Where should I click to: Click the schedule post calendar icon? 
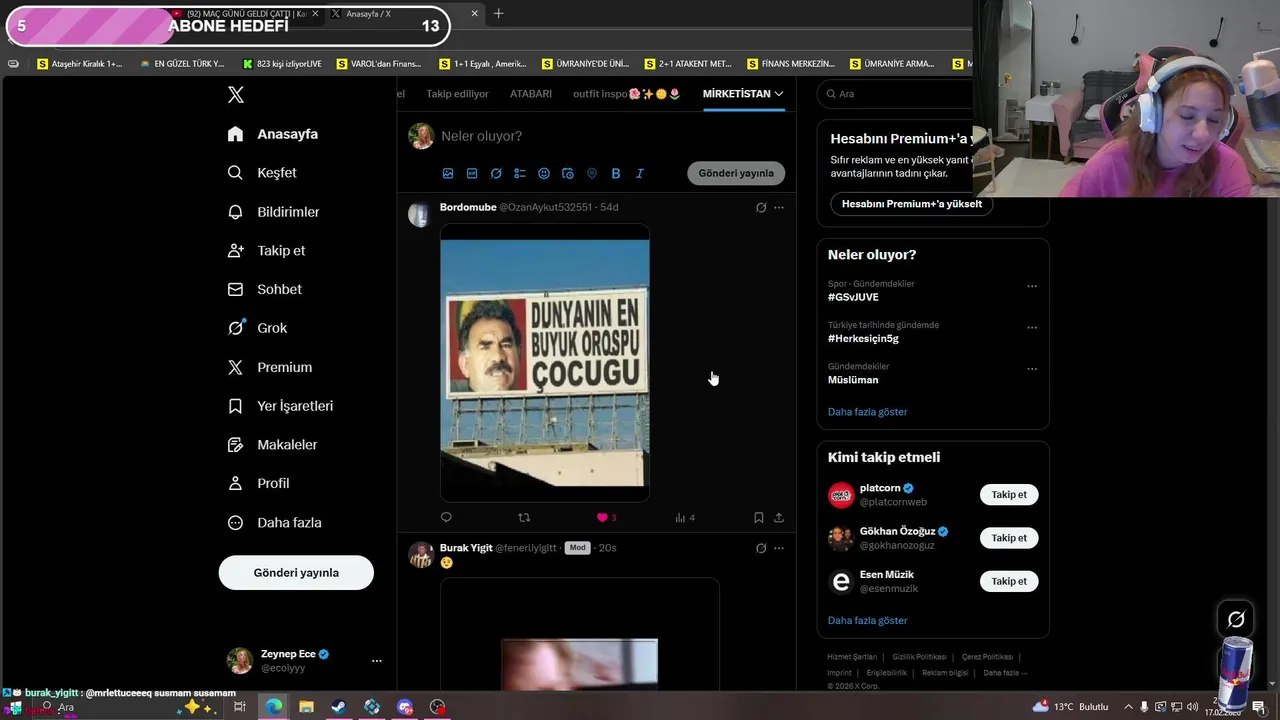[x=568, y=173]
